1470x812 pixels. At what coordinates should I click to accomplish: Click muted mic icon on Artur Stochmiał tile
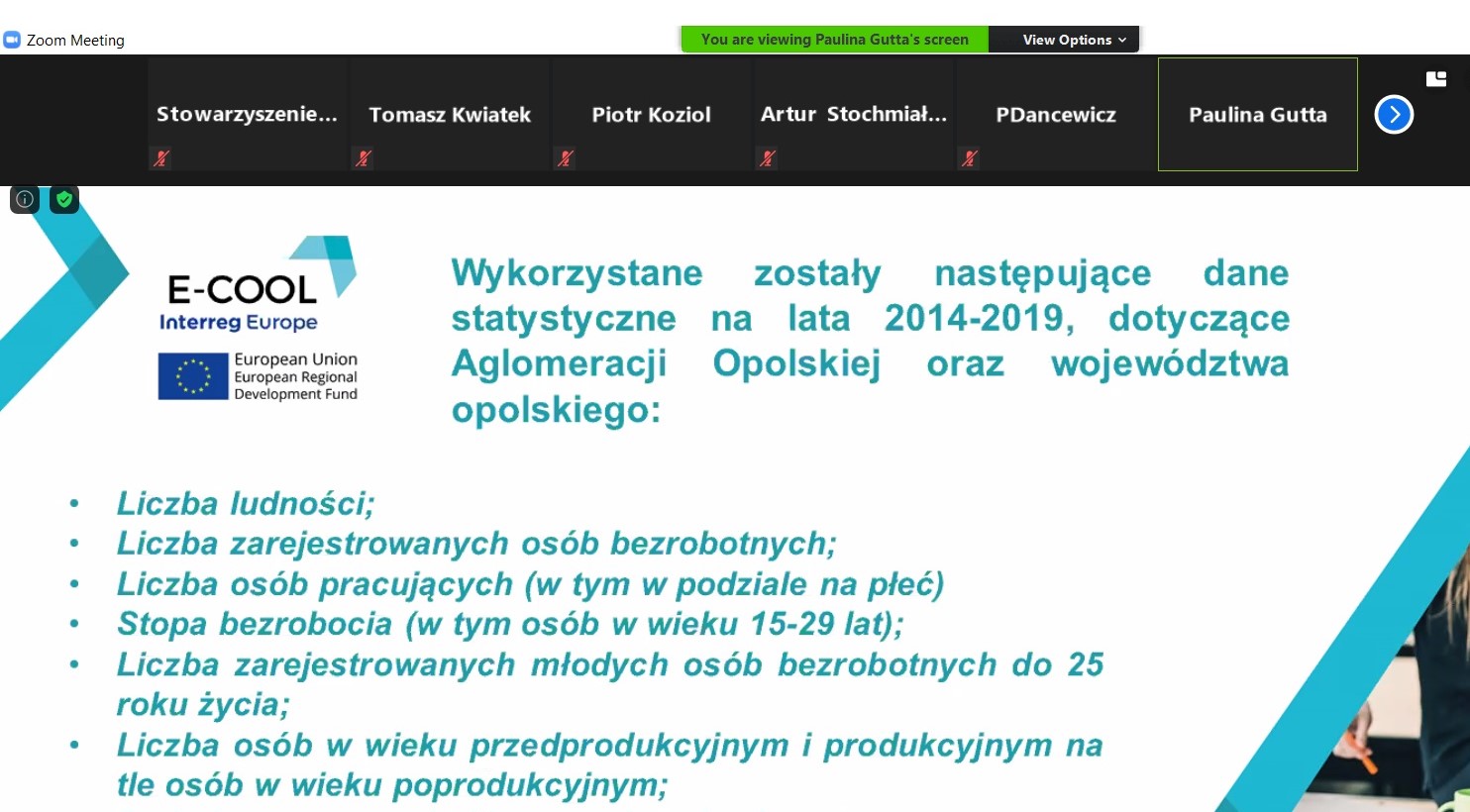(768, 157)
